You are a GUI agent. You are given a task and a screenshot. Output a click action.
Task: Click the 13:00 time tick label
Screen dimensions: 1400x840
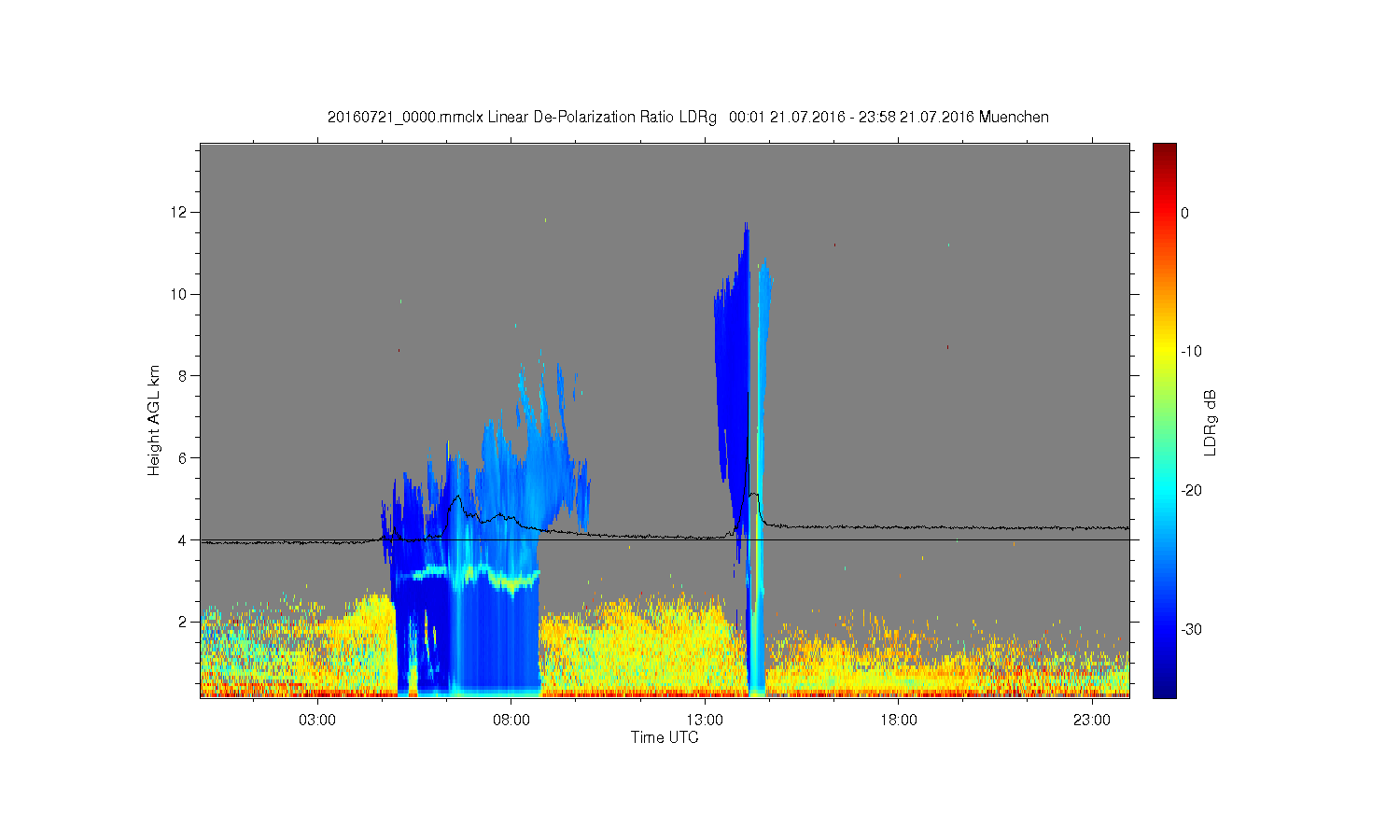(705, 720)
